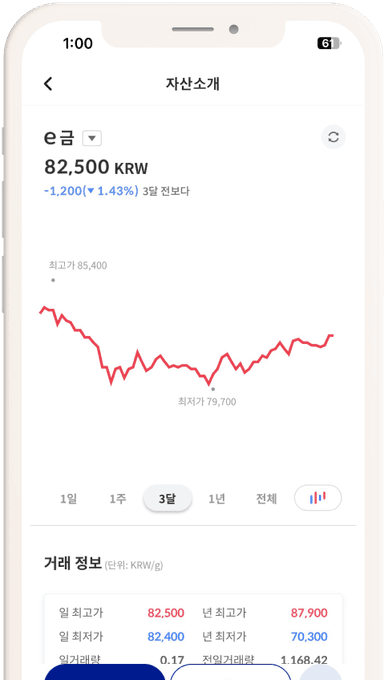Tap the 최저가 79,700 chart marker

click(x=207, y=402)
